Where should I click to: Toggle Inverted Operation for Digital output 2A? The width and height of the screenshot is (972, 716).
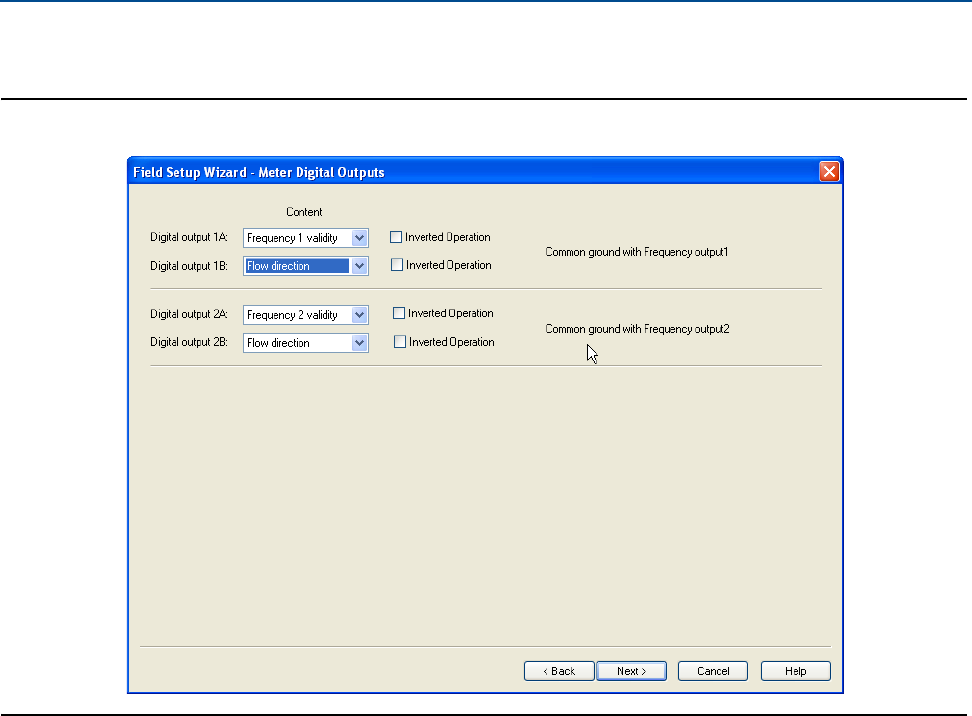[400, 314]
